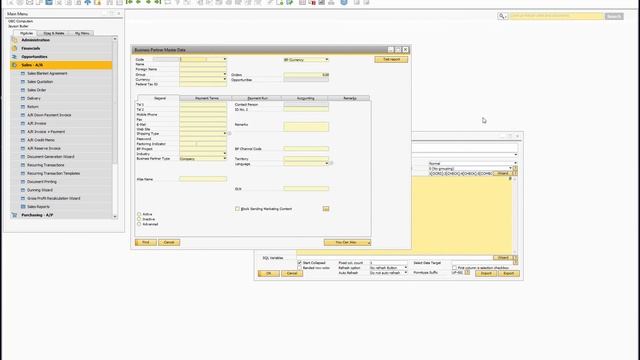This screenshot has width=640, height=360.
Task: Click into the Name input field
Action: pos(203,64)
